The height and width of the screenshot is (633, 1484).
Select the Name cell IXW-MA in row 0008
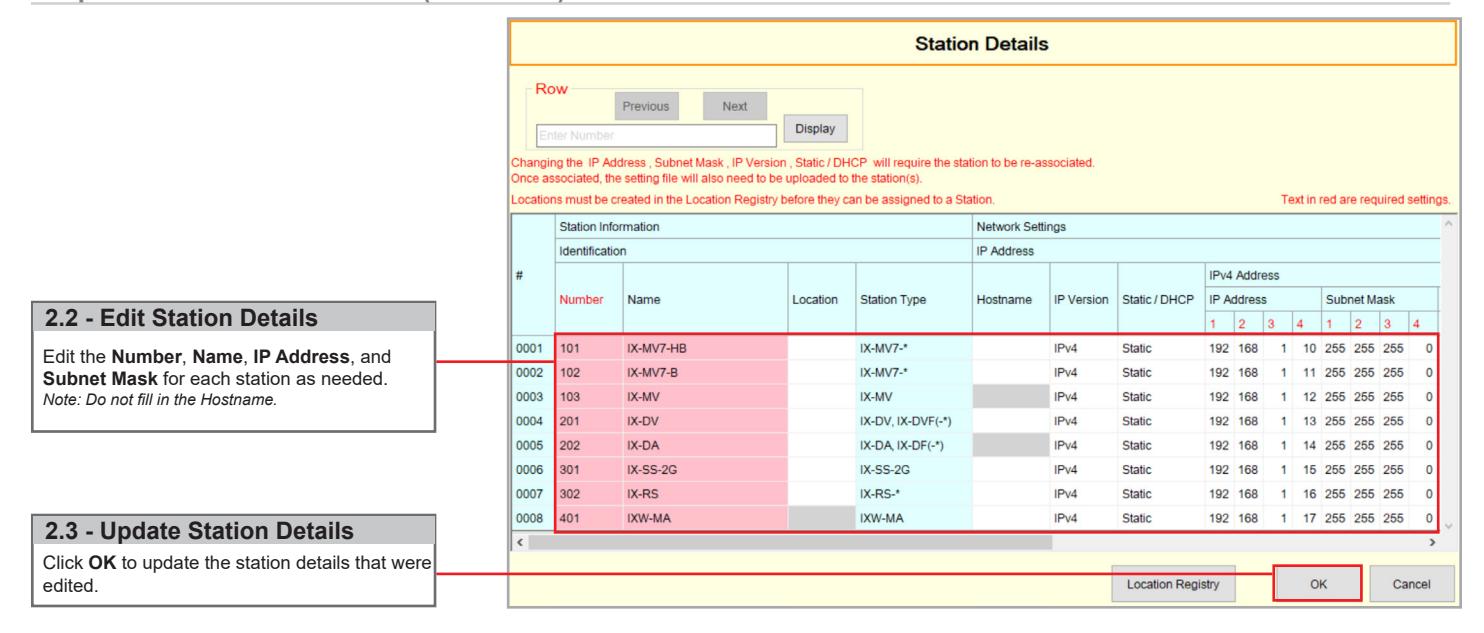click(x=705, y=518)
